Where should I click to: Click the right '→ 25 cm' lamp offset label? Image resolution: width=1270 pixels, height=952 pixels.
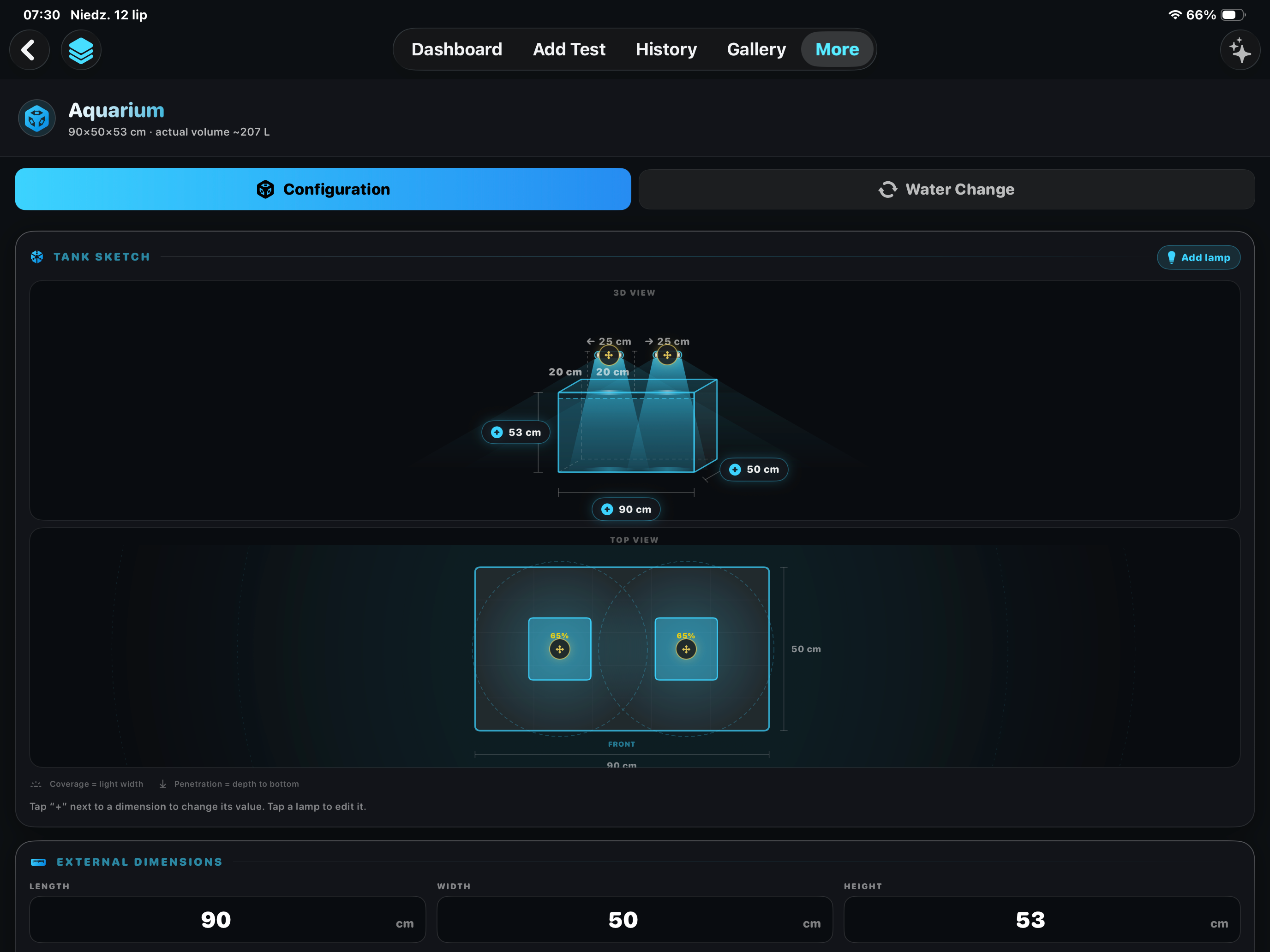667,341
